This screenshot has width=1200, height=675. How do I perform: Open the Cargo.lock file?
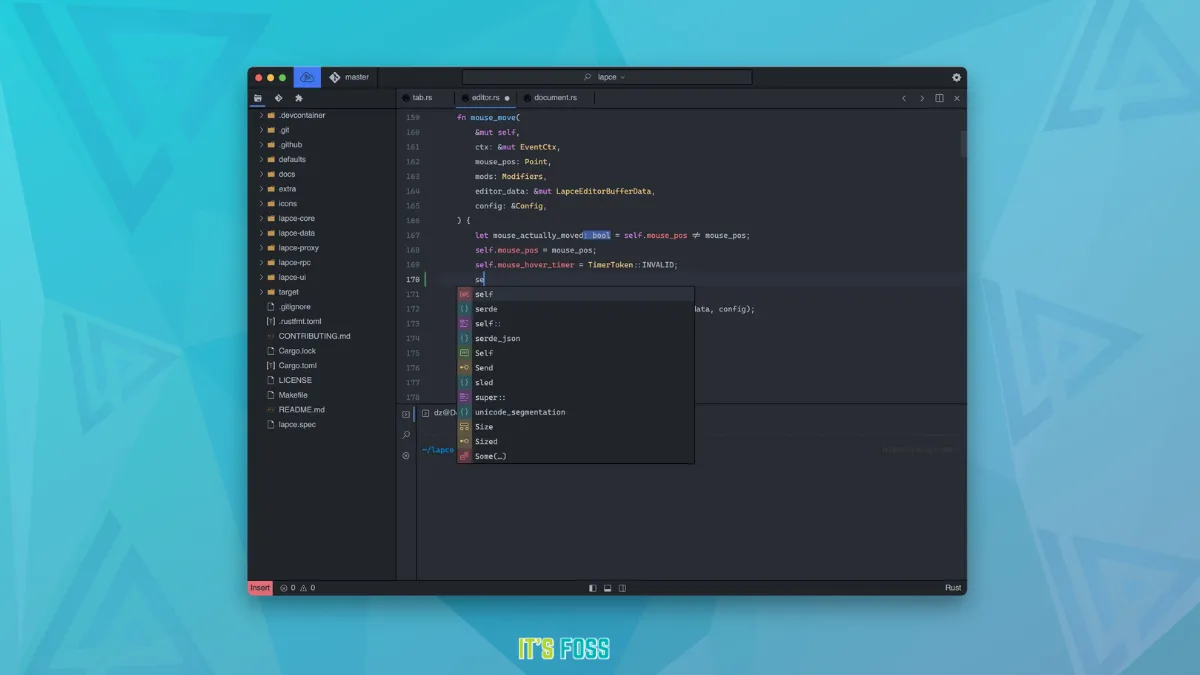point(322,351)
